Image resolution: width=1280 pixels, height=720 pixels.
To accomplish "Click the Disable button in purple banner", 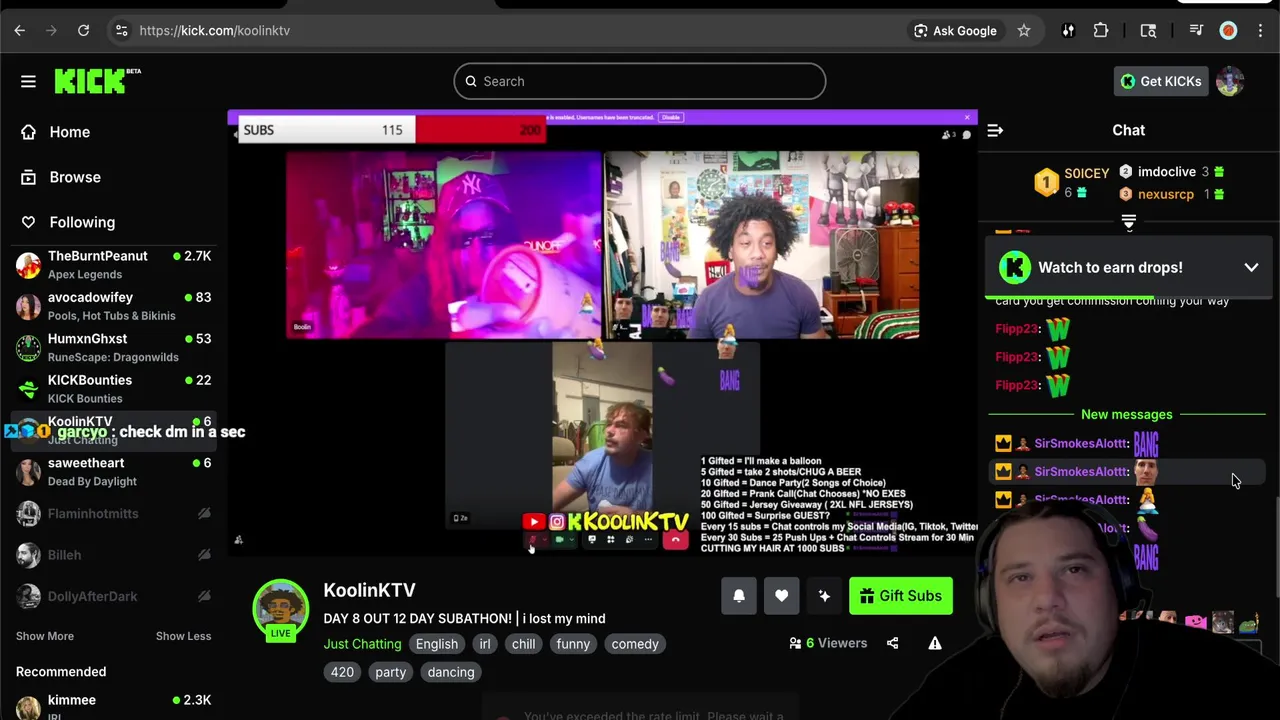I will tap(670, 117).
